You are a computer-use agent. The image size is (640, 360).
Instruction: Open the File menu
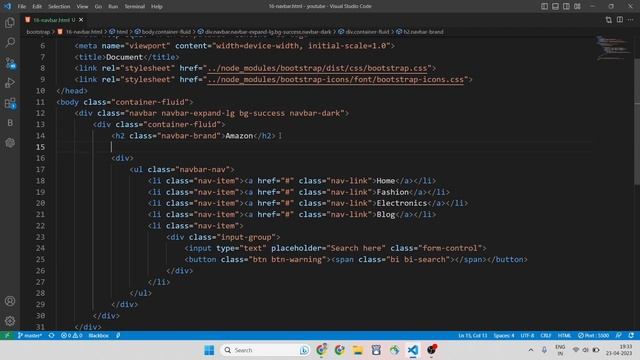(22, 7)
